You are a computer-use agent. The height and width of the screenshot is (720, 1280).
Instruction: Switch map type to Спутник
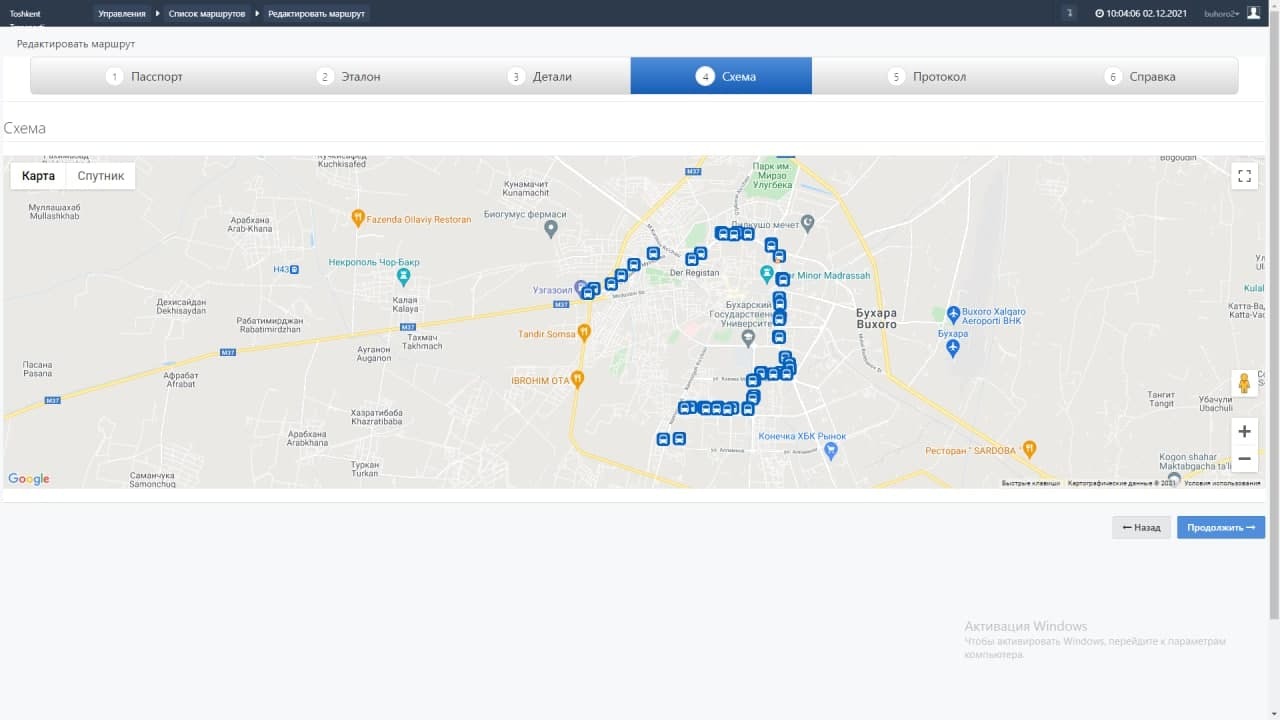tap(101, 176)
